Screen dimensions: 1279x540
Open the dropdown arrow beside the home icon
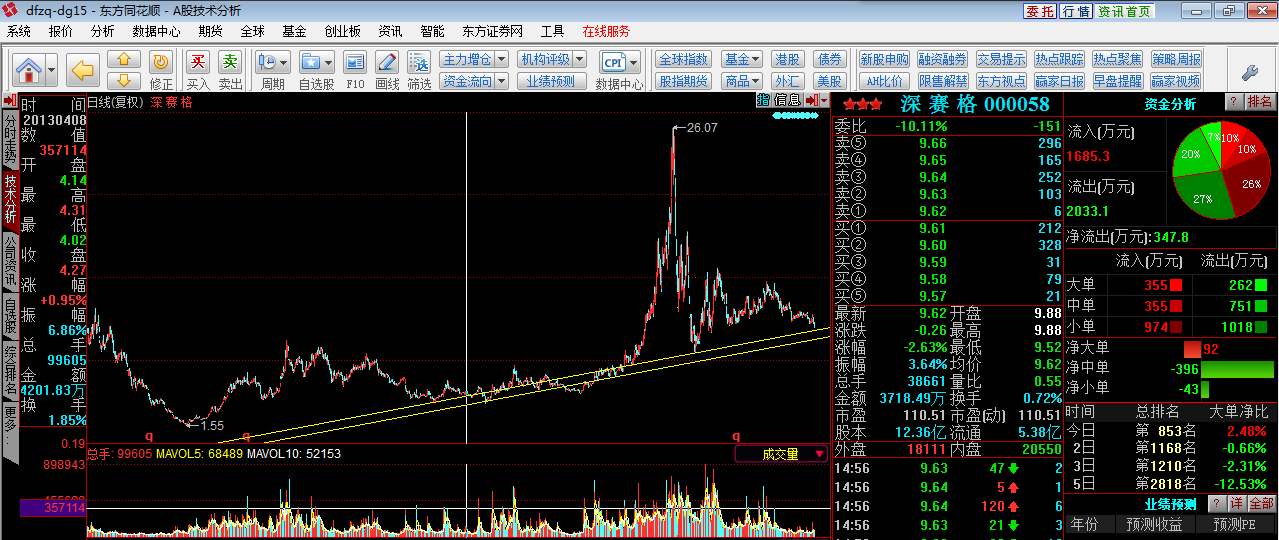[52, 71]
